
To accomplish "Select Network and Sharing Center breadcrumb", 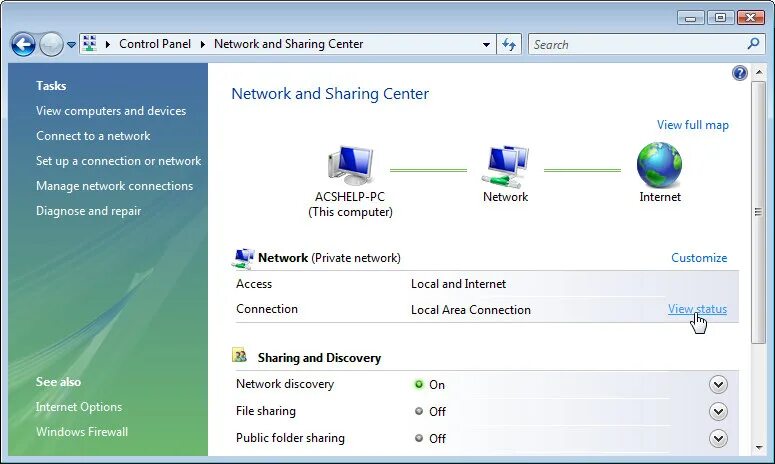I will coord(288,44).
